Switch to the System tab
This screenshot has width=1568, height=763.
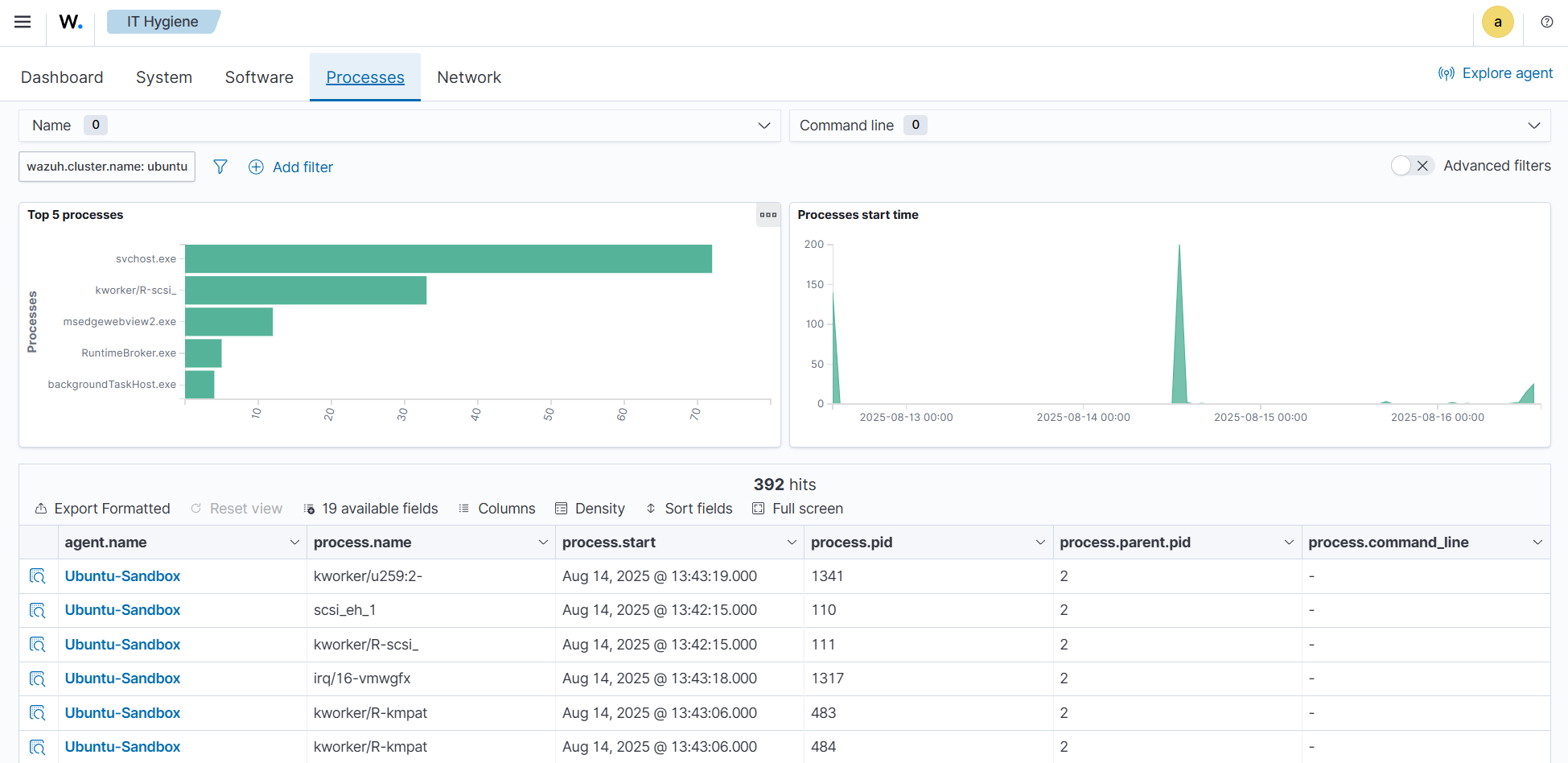click(x=164, y=76)
